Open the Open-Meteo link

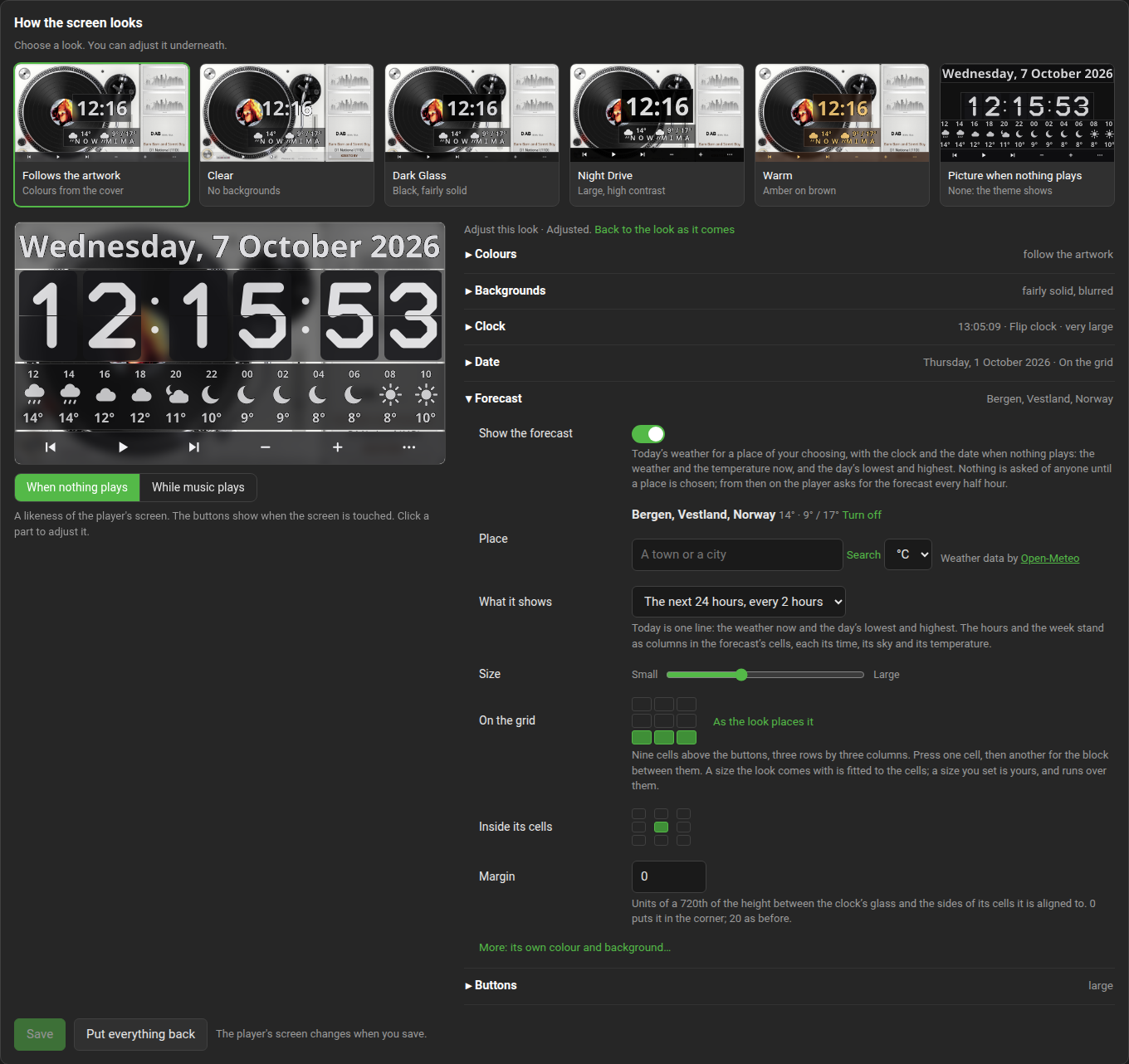click(x=1050, y=559)
